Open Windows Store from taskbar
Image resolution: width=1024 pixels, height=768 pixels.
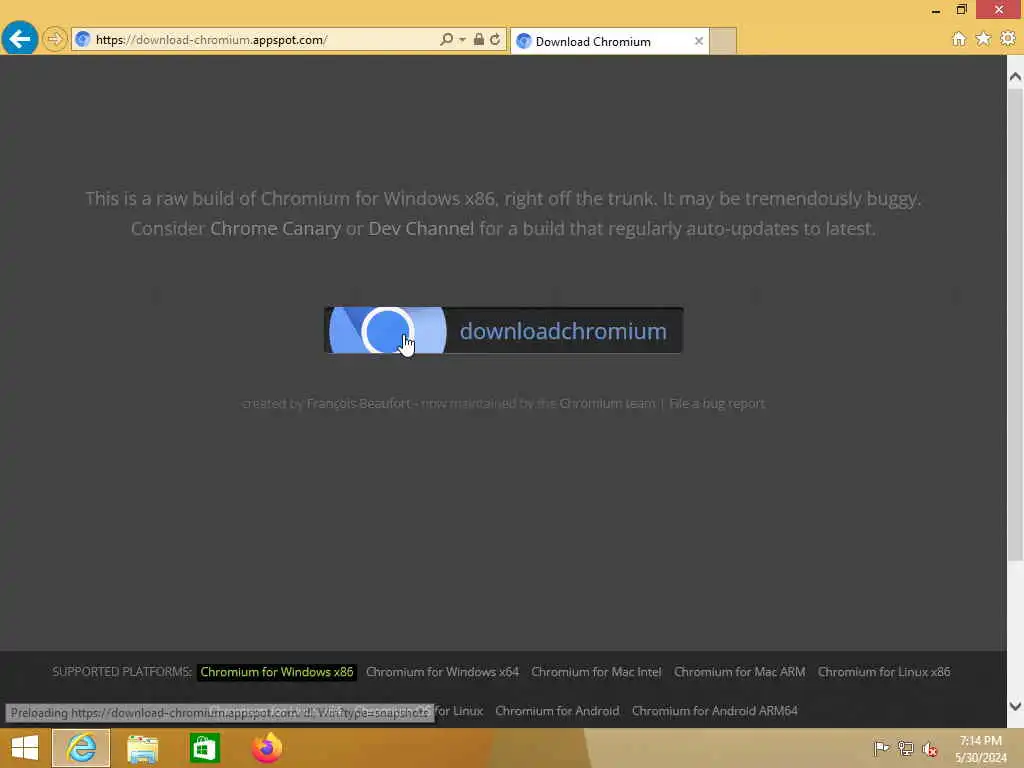coord(204,748)
